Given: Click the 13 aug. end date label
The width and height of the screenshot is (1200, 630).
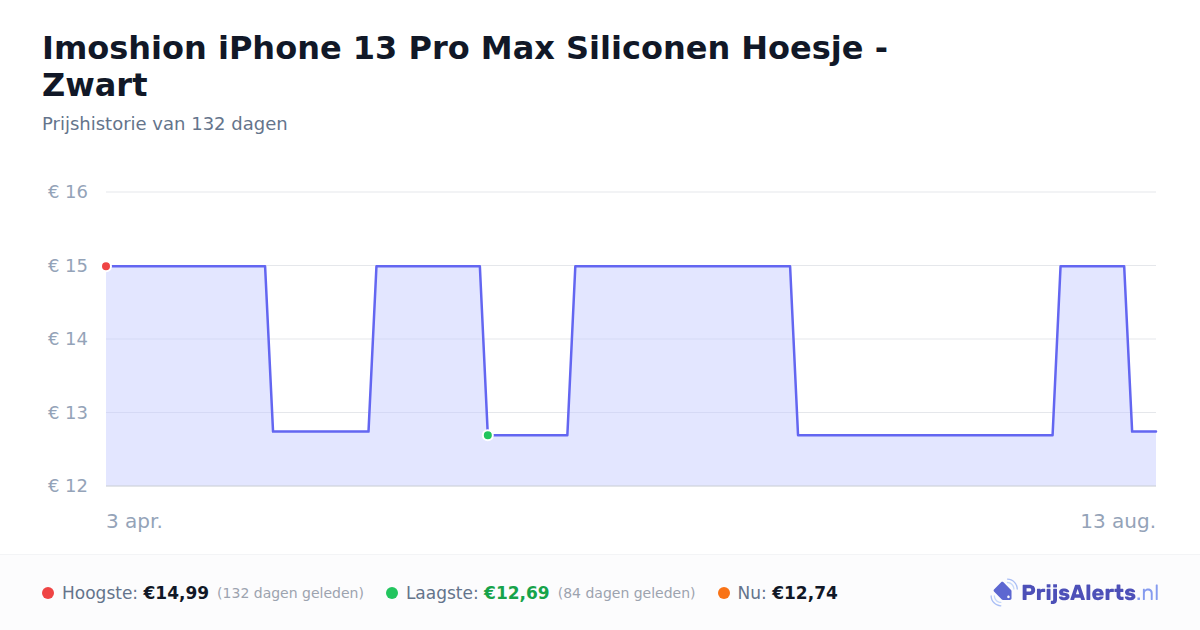Looking at the screenshot, I should [1118, 522].
